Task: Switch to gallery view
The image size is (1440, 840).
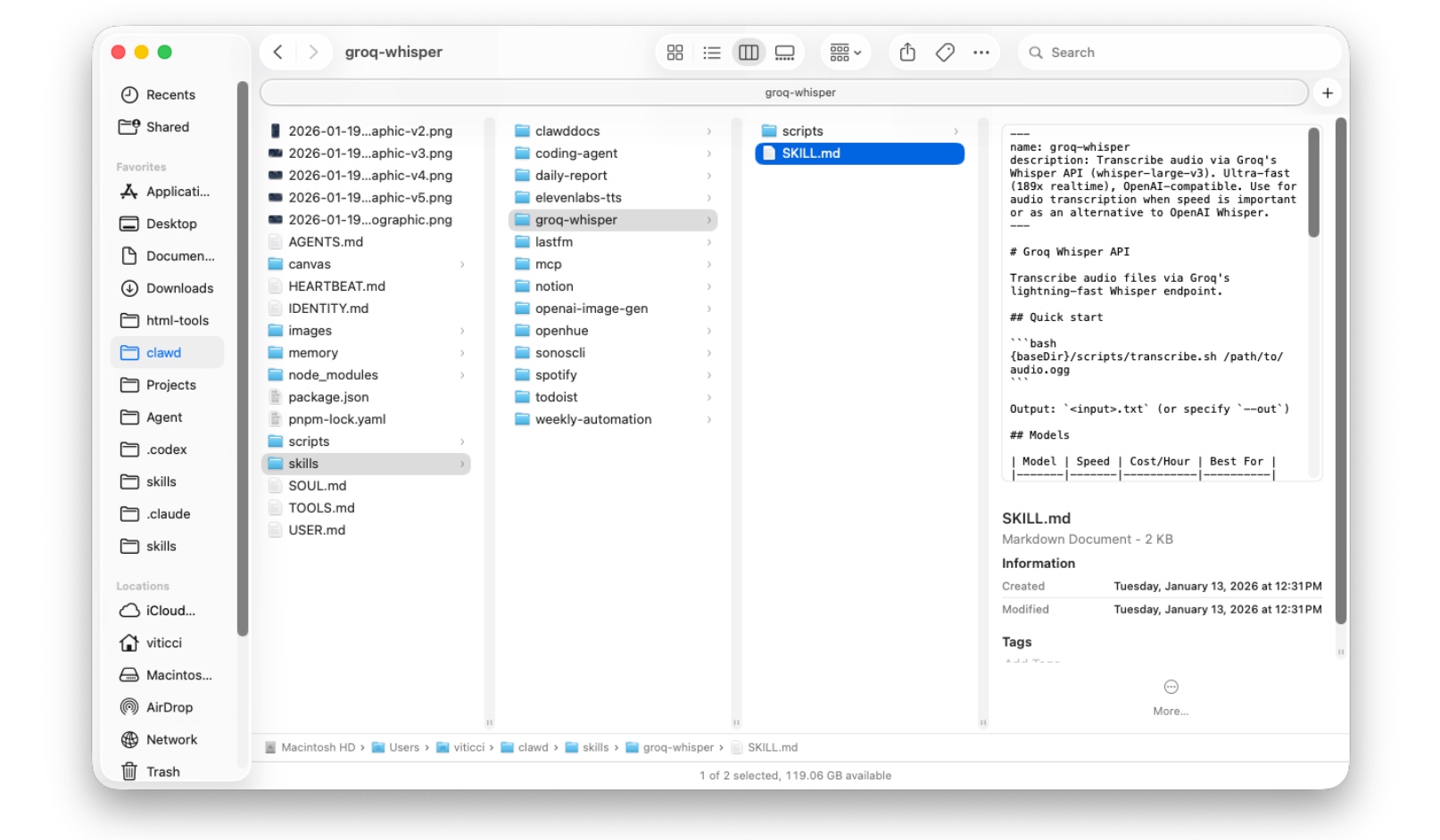Action: click(785, 53)
